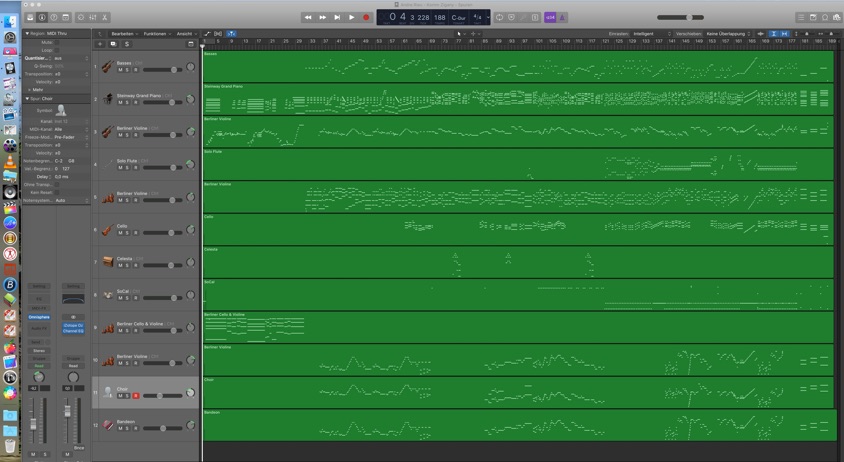Solo the Steinway Grand Piano track
Viewport: 844px width, 462px height.
(127, 102)
